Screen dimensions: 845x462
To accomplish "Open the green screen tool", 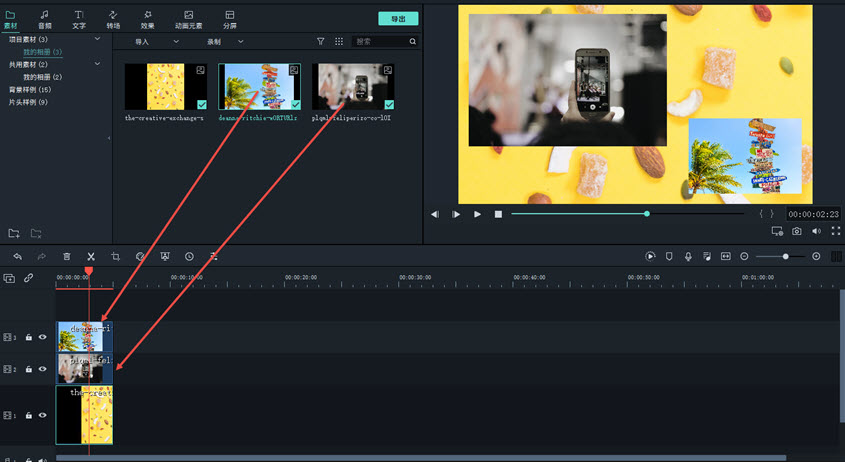I will (x=165, y=257).
